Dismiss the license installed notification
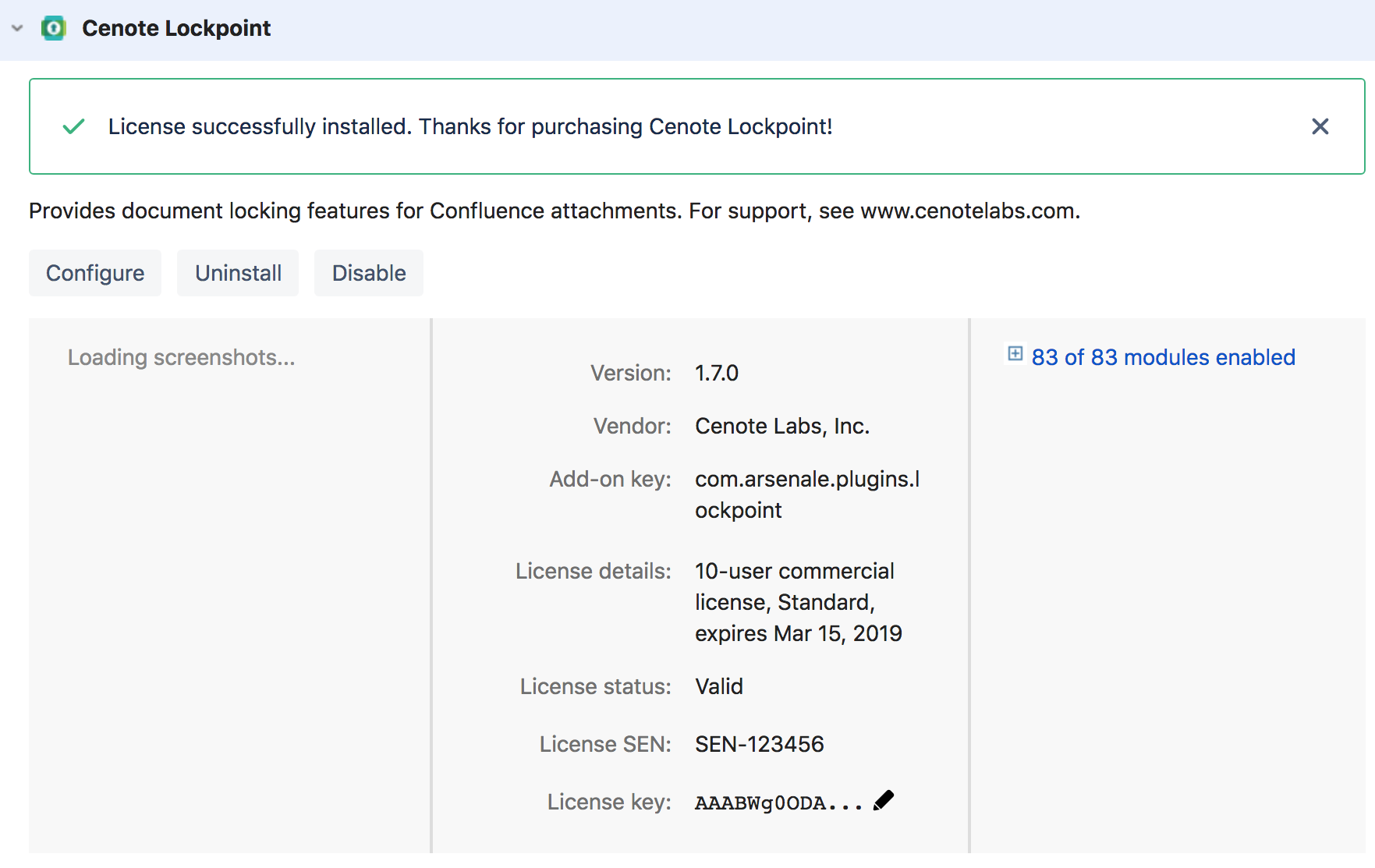The image size is (1375, 868). click(x=1320, y=126)
